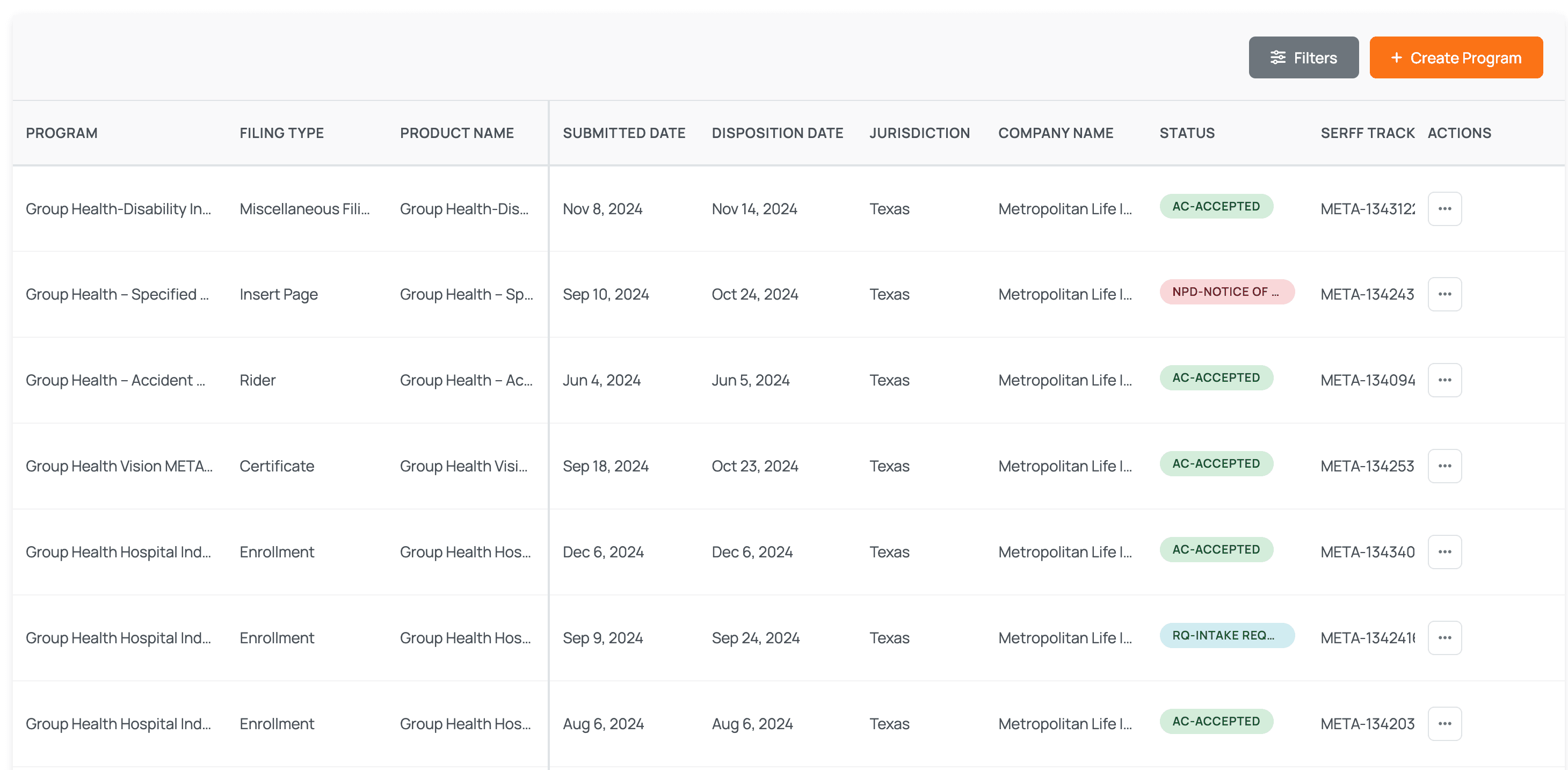Click the NPD-Notice status badge
1568x770 pixels.
pos(1226,292)
